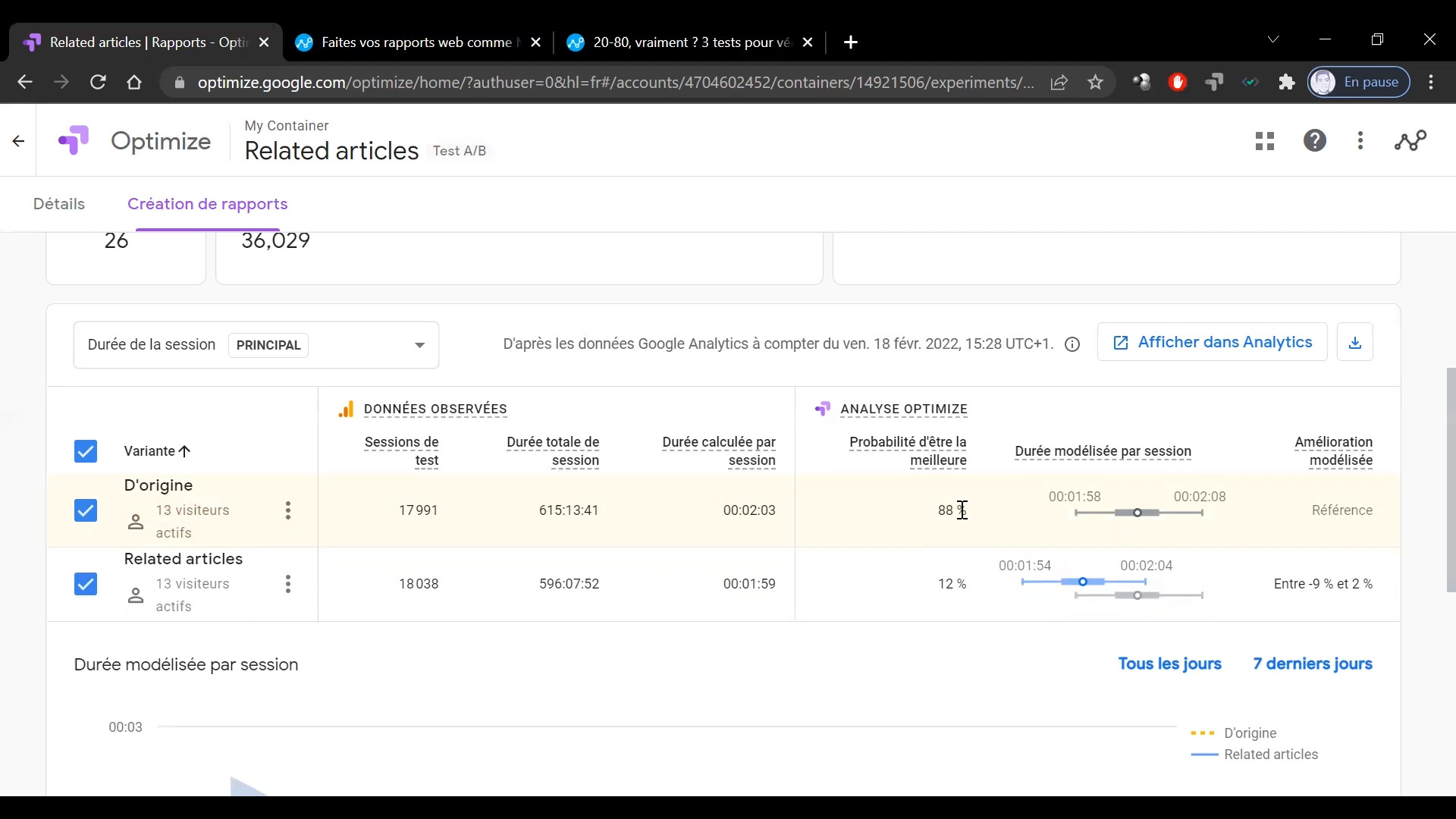The height and width of the screenshot is (819, 1456).
Task: Close the Faites vos rapports web tab
Action: pyautogui.click(x=536, y=42)
